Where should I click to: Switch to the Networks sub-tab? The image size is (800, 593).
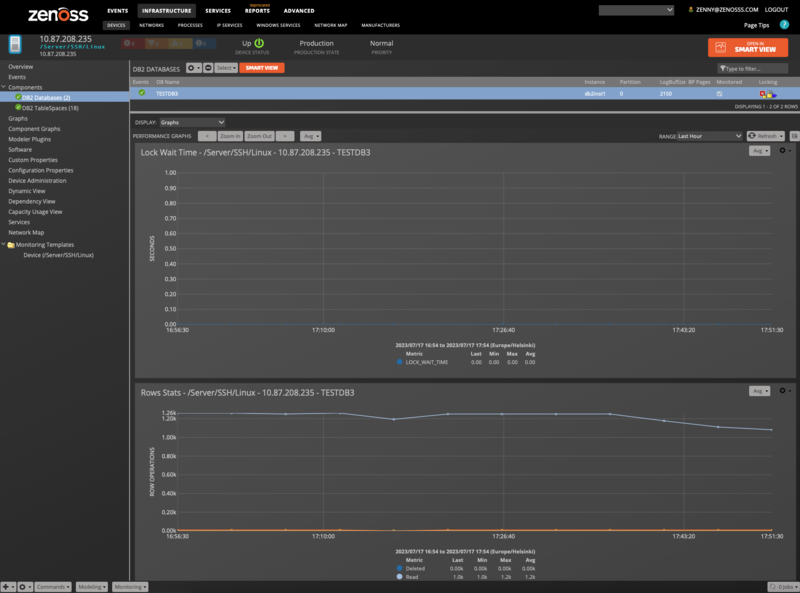click(x=152, y=25)
